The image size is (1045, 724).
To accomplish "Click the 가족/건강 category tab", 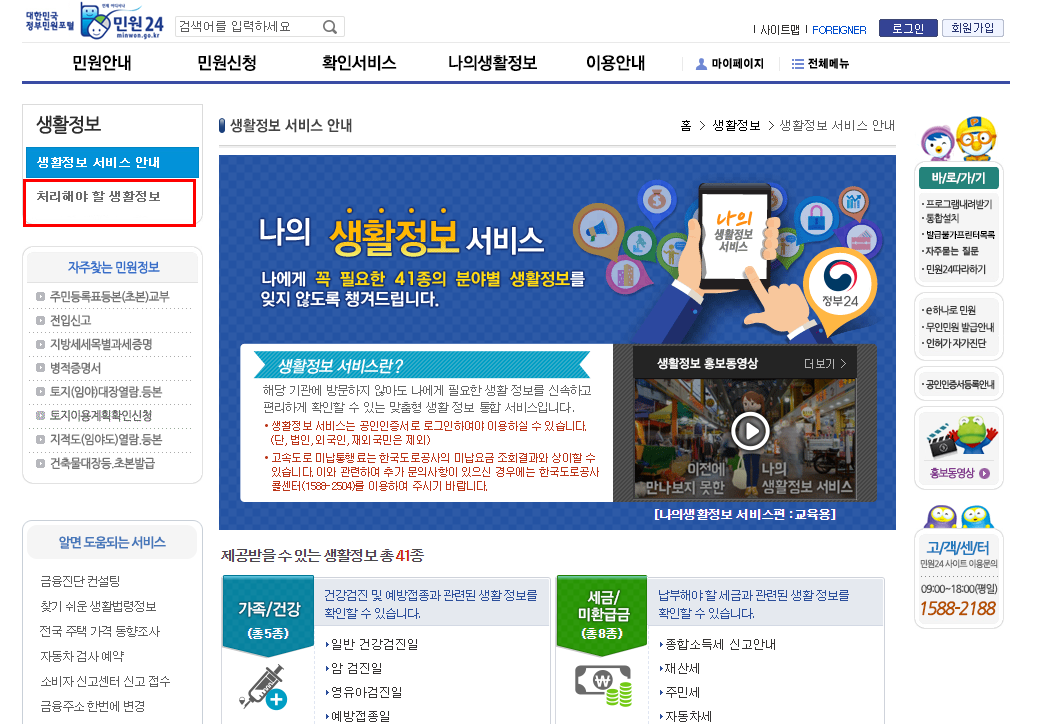I will coord(269,617).
